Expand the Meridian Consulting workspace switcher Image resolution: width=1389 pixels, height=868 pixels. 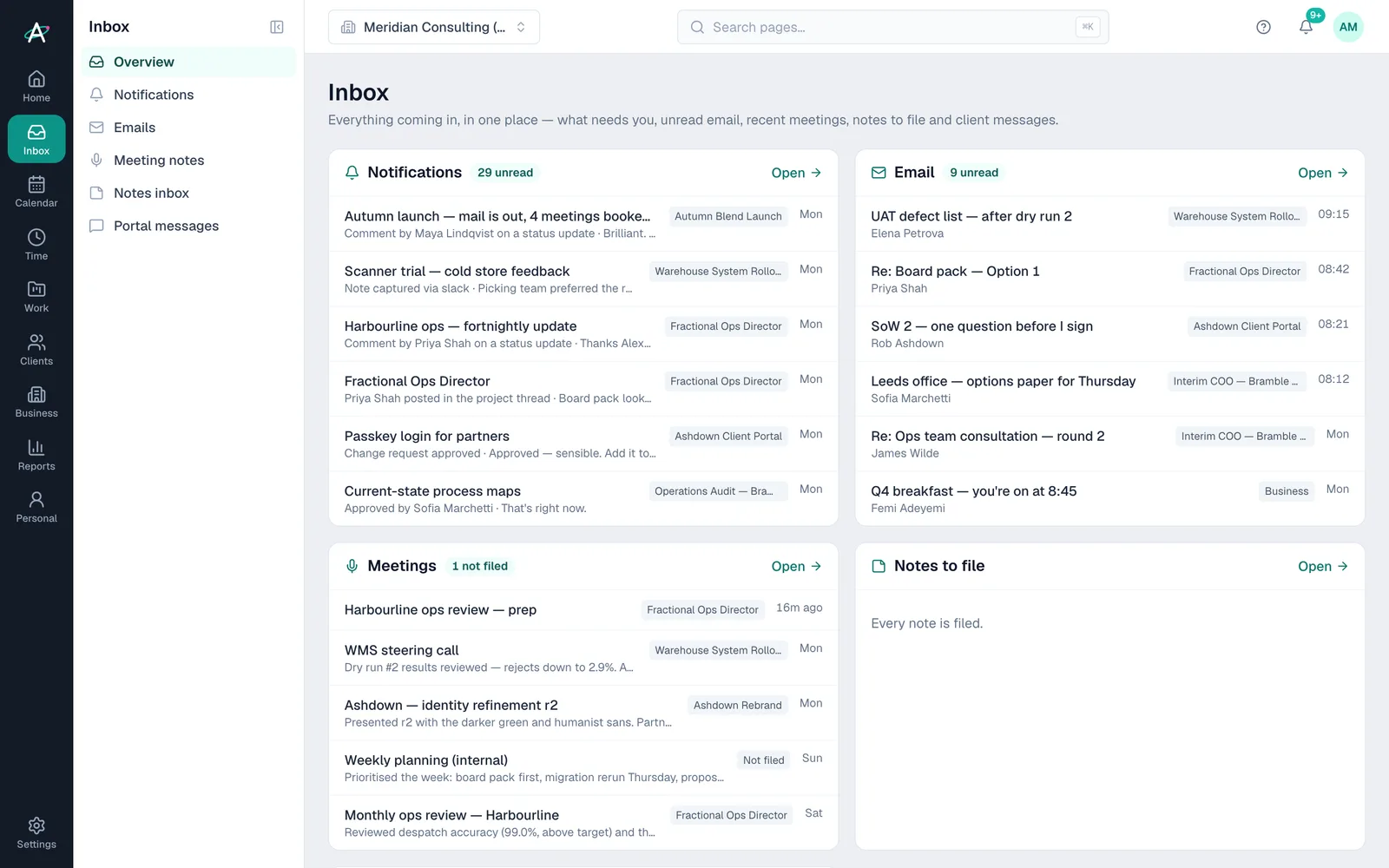(434, 27)
